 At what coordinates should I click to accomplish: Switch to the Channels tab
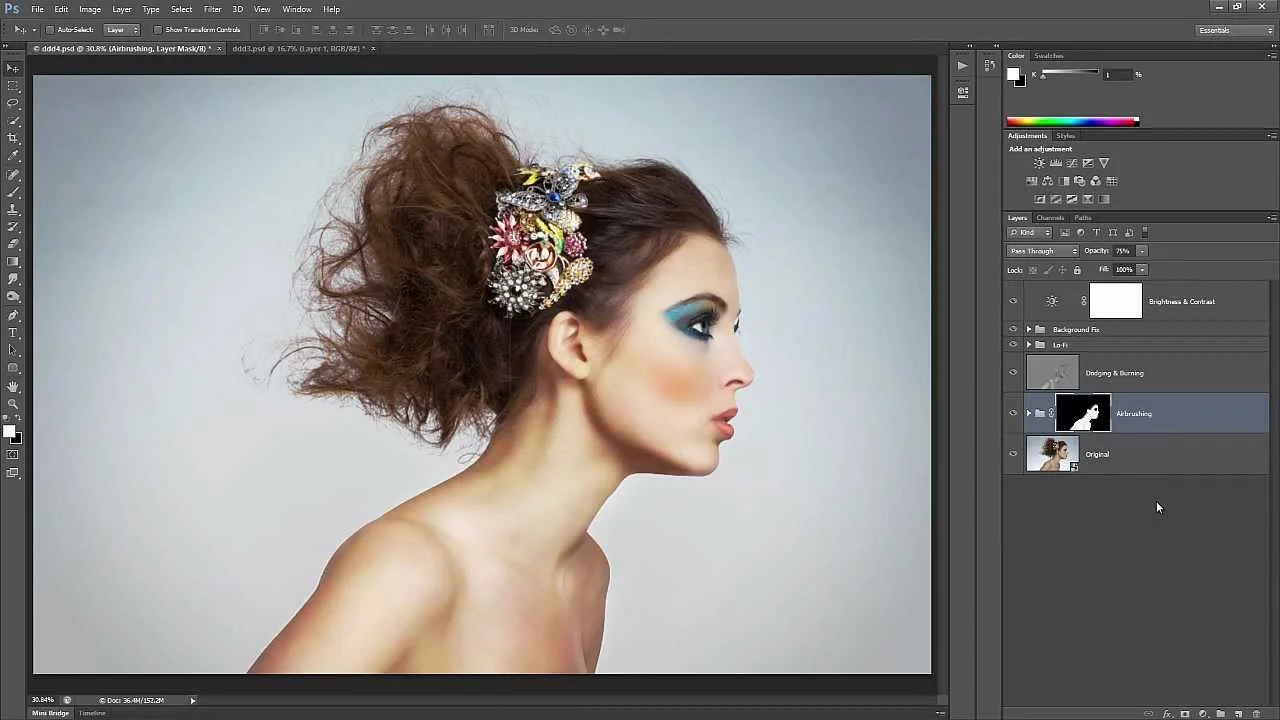point(1051,217)
